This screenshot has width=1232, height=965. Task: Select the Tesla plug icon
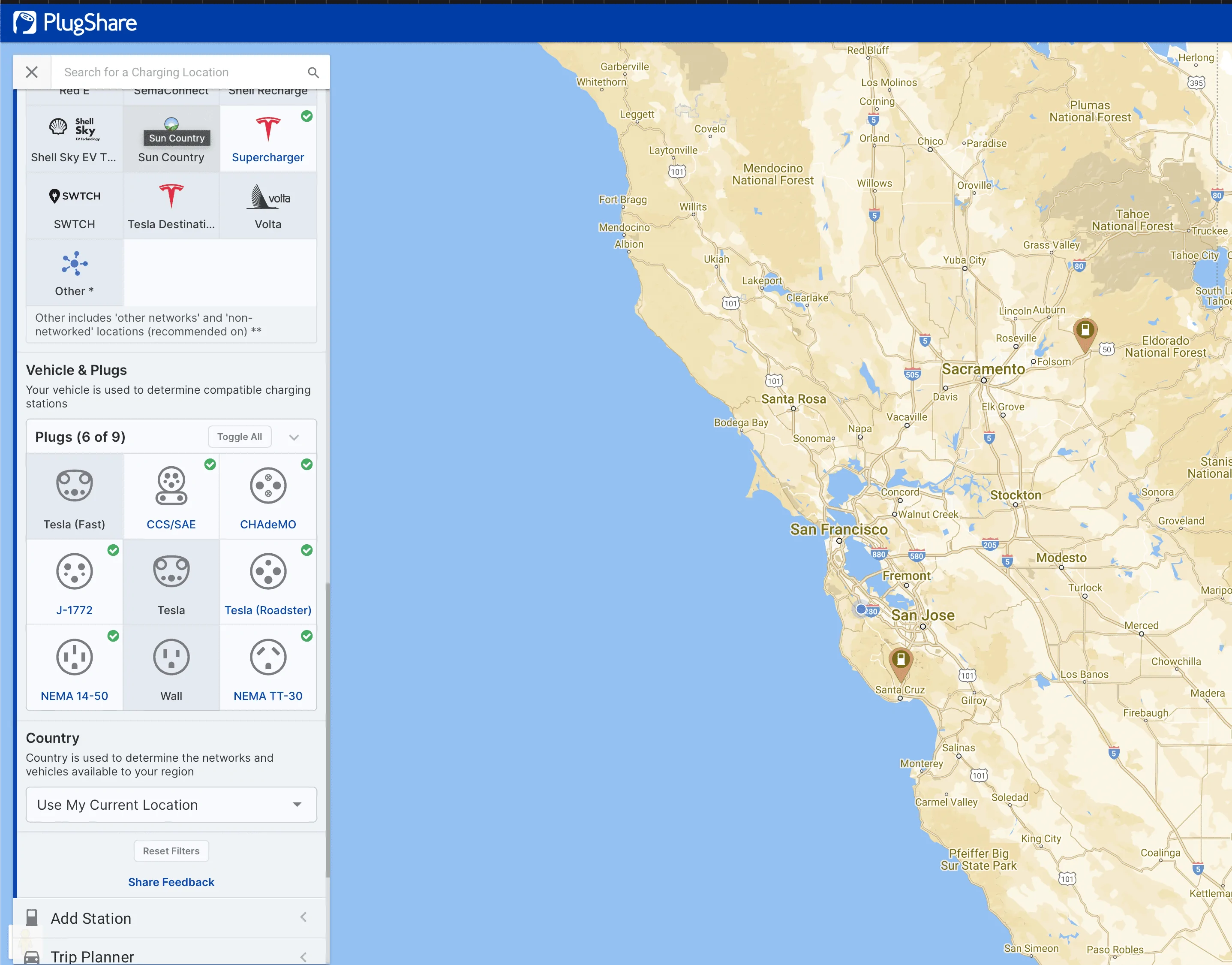(171, 571)
